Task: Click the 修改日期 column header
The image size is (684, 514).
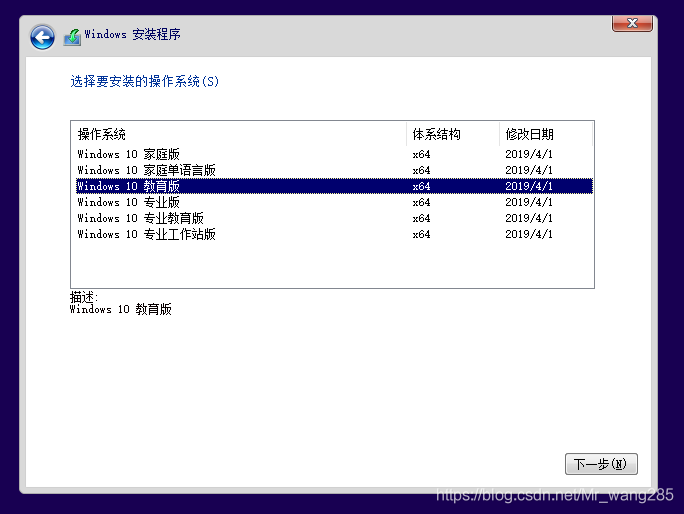Action: [546, 134]
